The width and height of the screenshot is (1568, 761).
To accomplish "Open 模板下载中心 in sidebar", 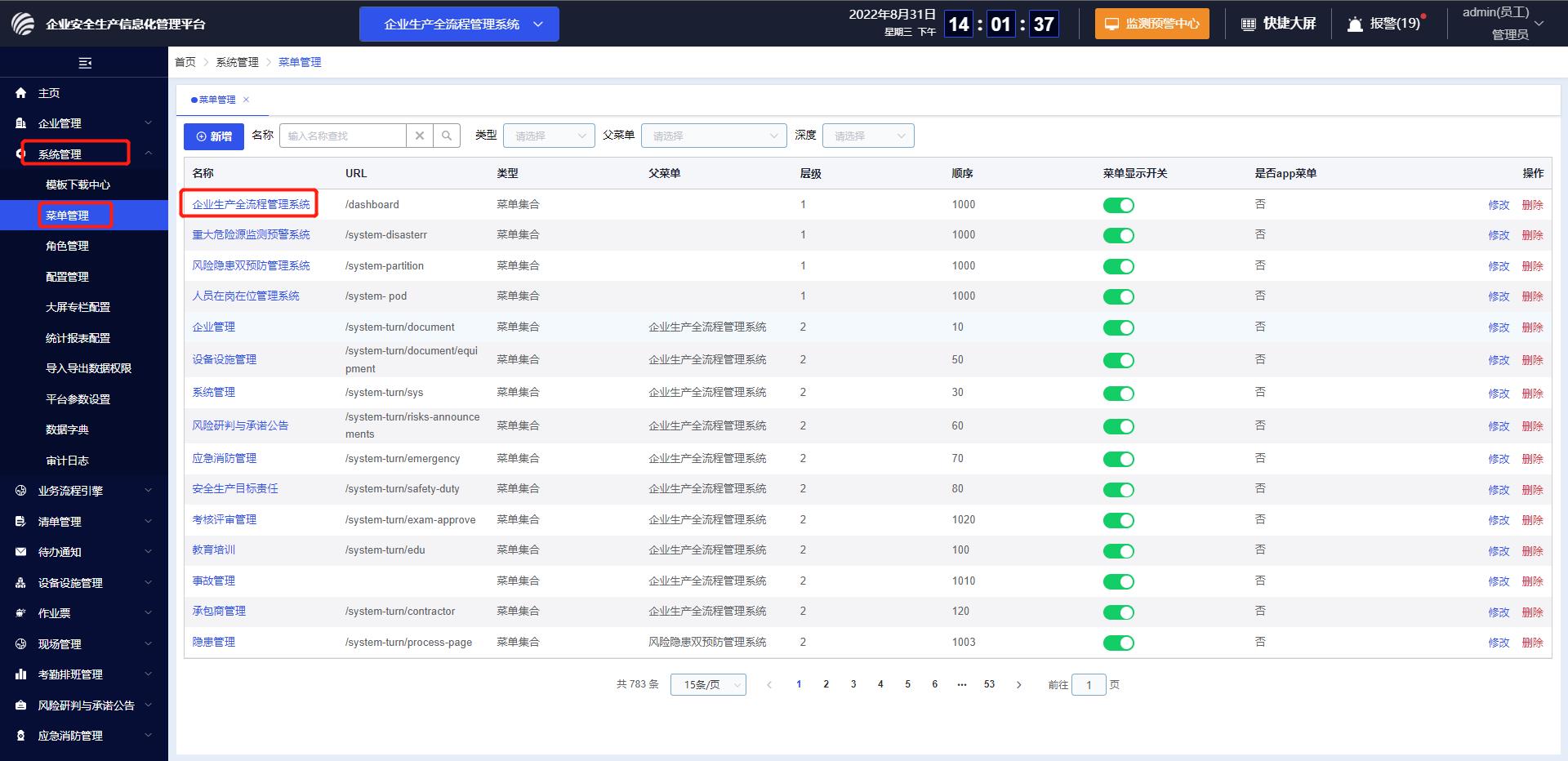I will point(78,185).
